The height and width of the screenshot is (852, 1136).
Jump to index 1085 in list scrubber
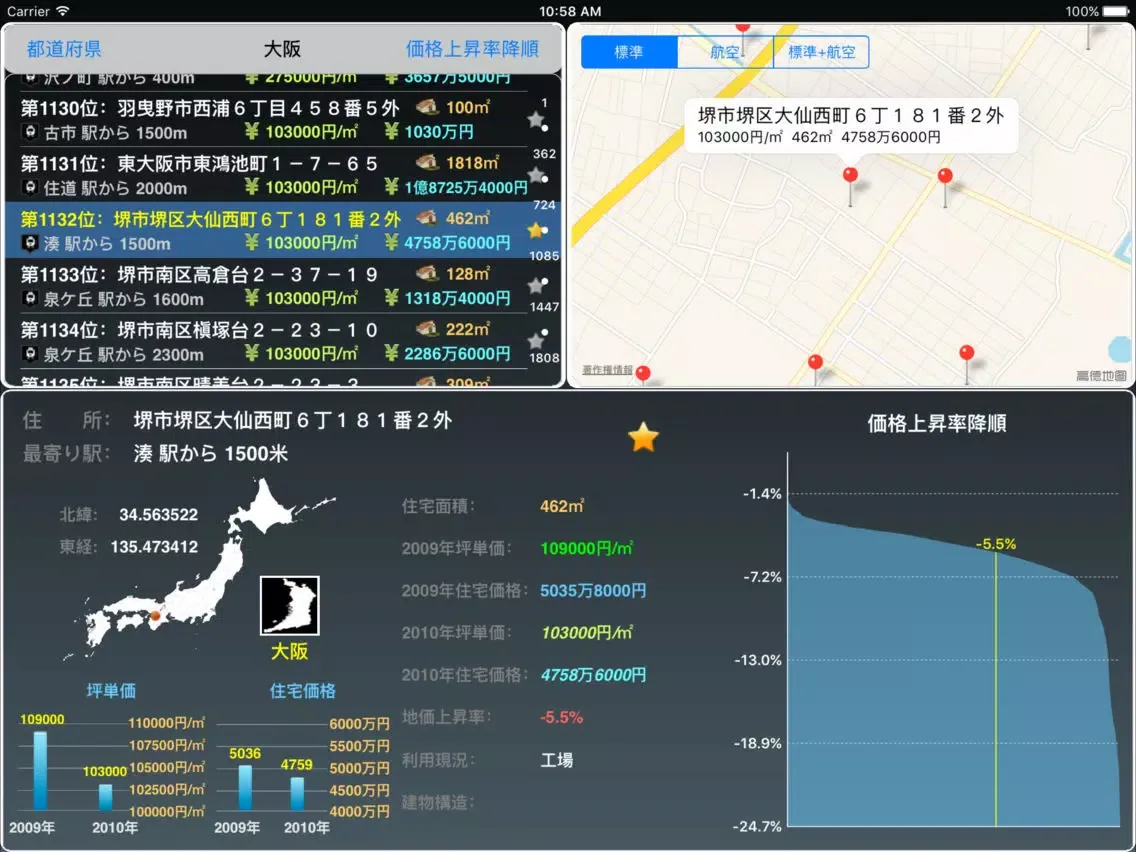(x=544, y=256)
